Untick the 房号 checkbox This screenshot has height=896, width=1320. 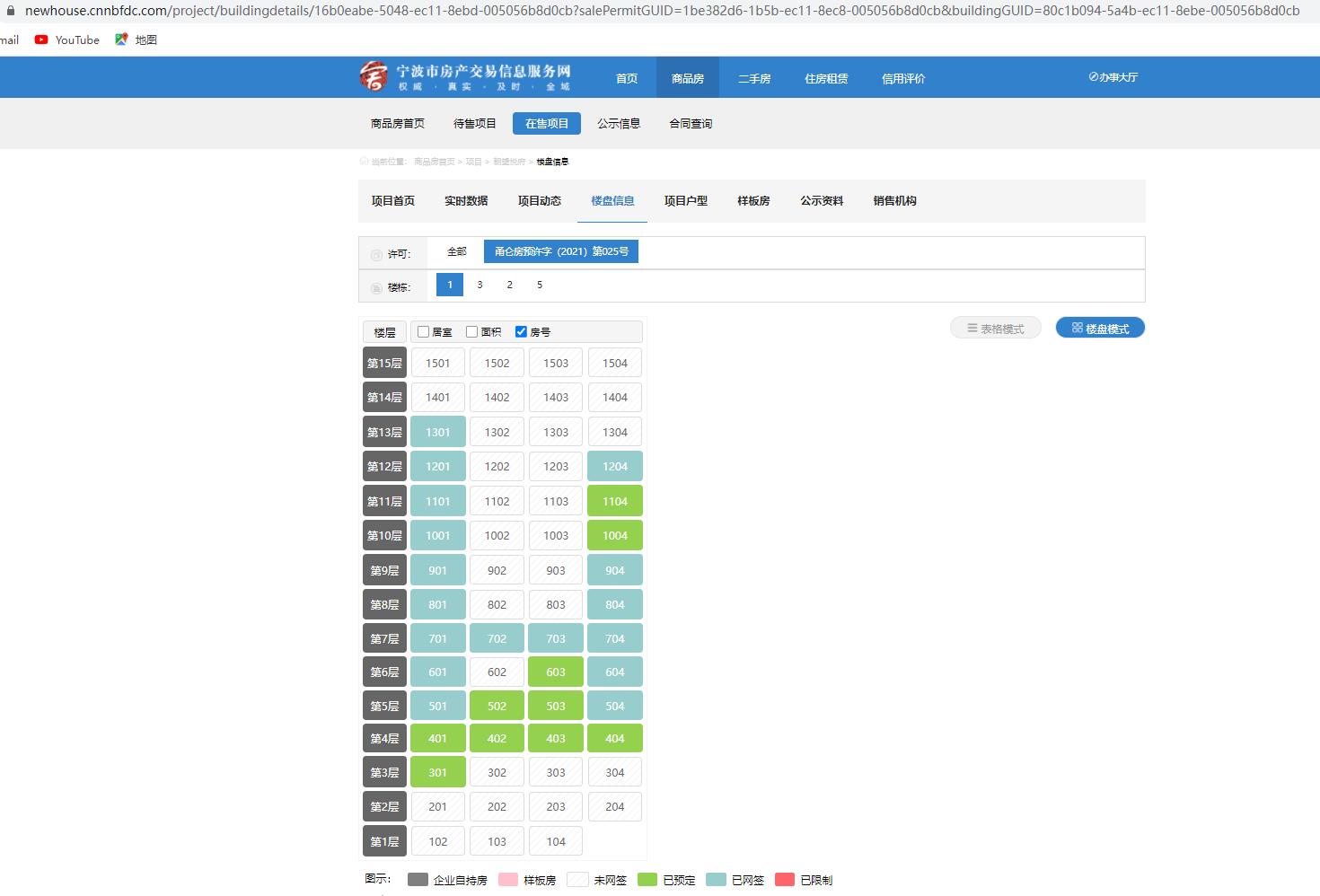[x=521, y=331]
